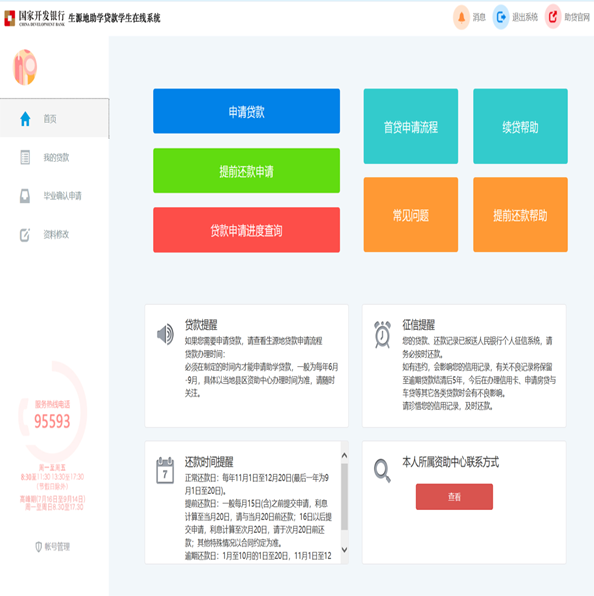The height and width of the screenshot is (596, 594).
Task: Click the up arrow in 还款时间提醒 scrollbar
Action: tap(344, 455)
